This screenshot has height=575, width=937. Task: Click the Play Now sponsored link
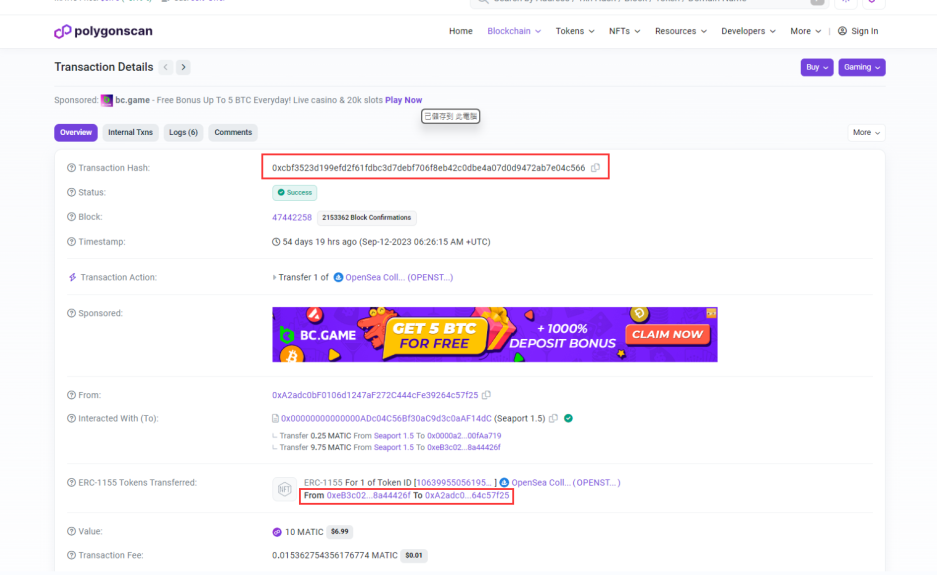[403, 100]
